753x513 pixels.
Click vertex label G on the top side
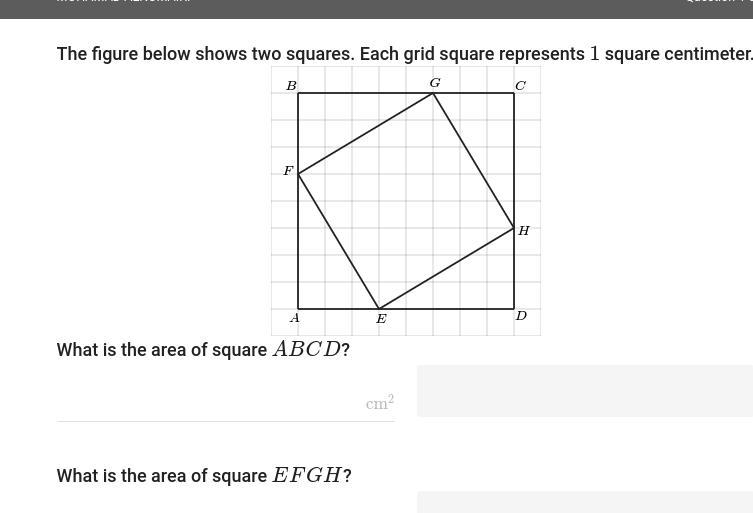(x=435, y=83)
